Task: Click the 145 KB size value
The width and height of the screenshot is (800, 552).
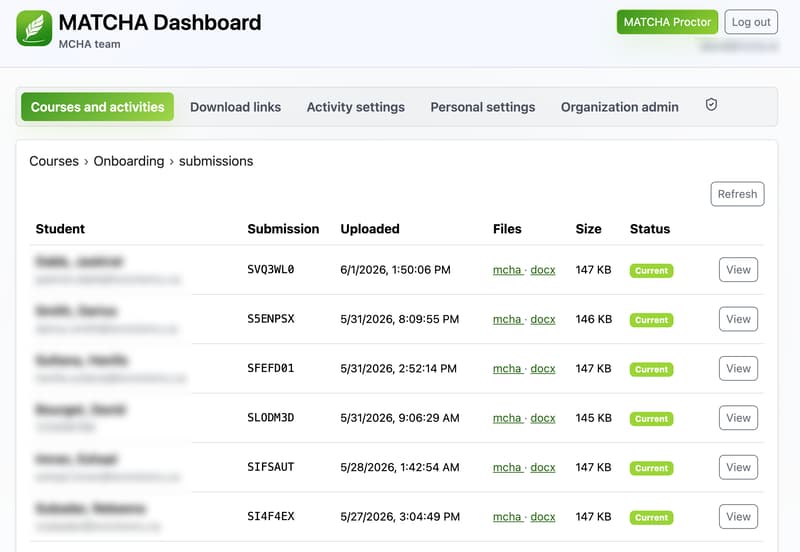Action: click(593, 418)
